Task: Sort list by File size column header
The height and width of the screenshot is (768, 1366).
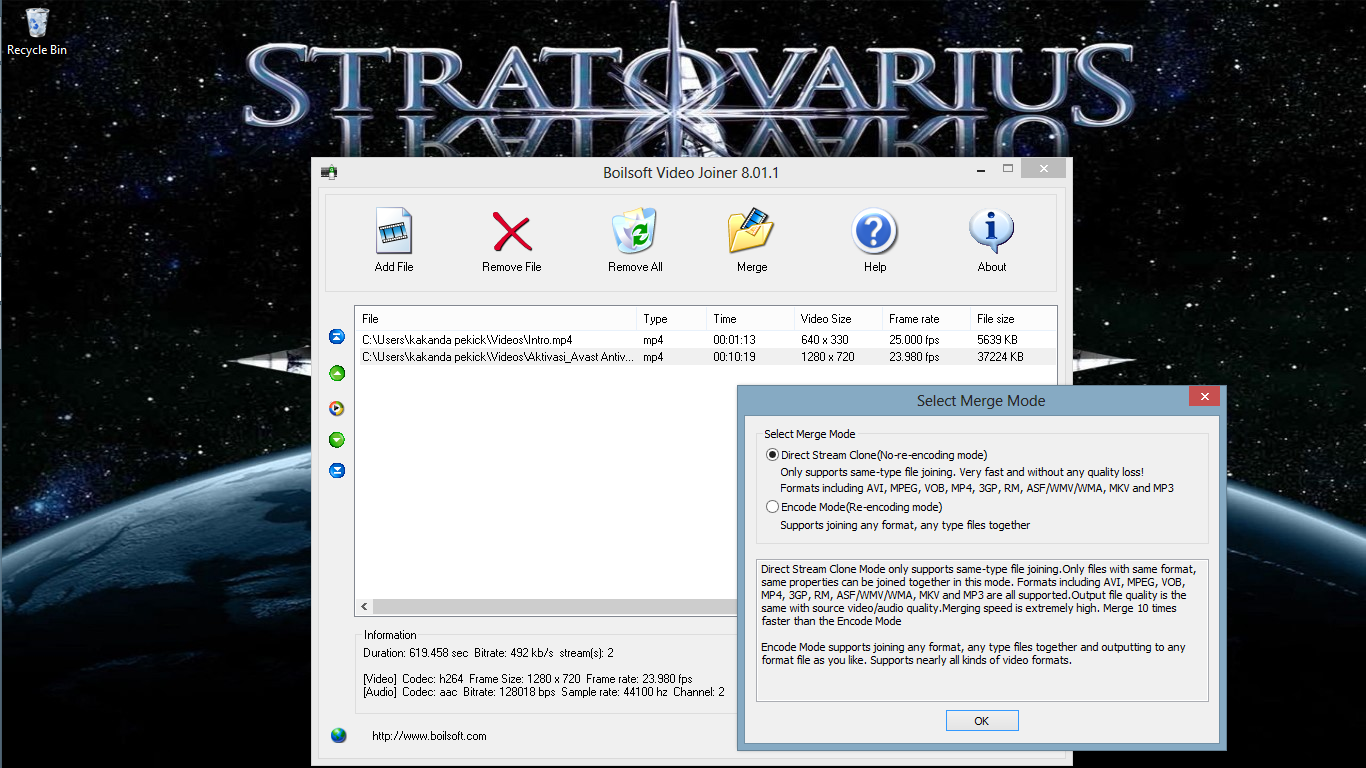Action: pos(1013,318)
